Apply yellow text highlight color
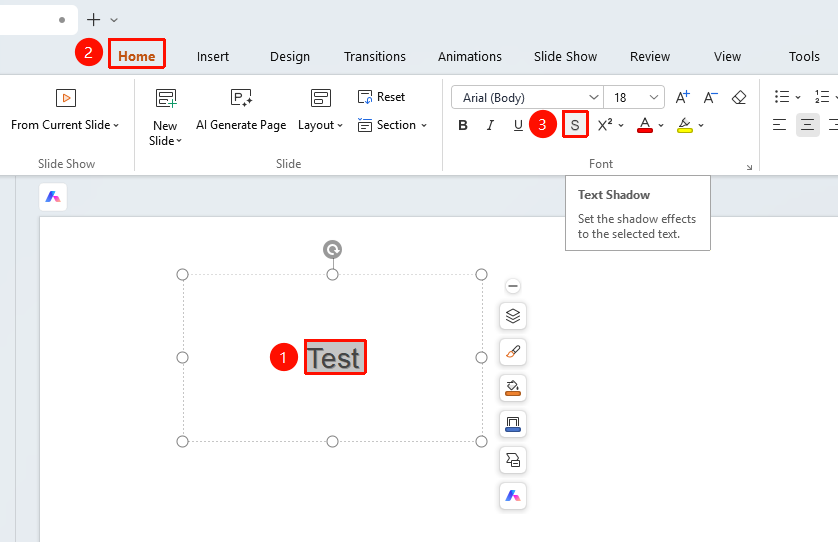 (x=685, y=125)
